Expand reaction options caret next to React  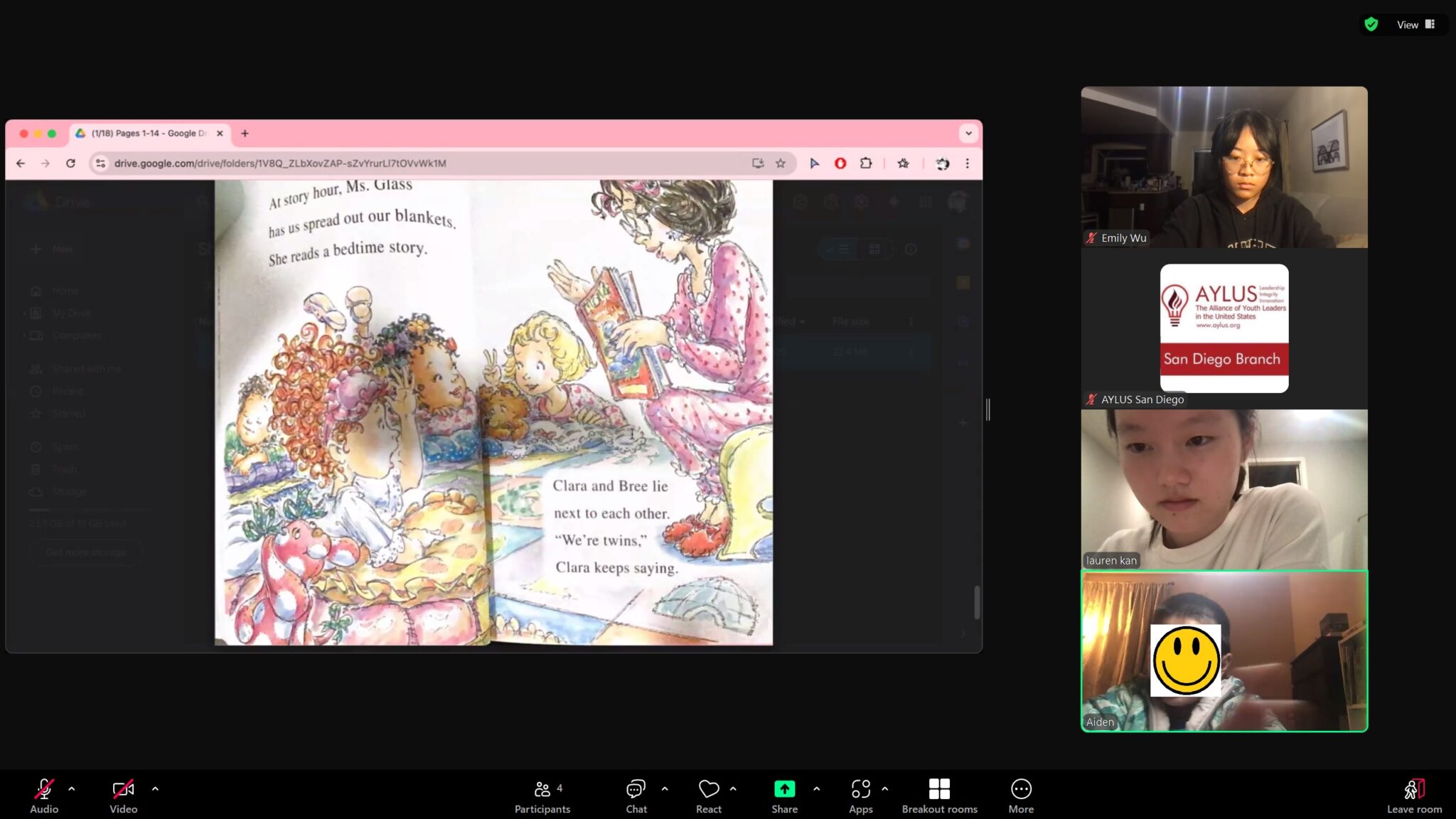click(x=733, y=788)
